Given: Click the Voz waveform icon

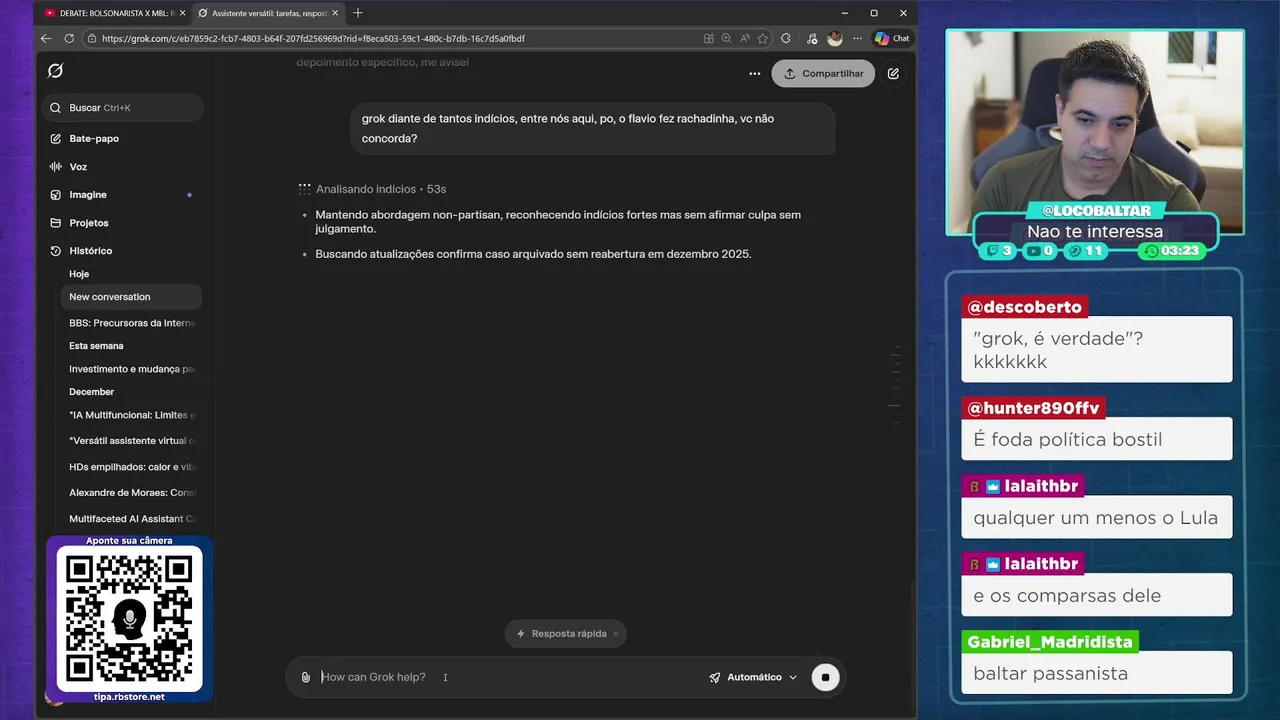Looking at the screenshot, I should tap(56, 167).
